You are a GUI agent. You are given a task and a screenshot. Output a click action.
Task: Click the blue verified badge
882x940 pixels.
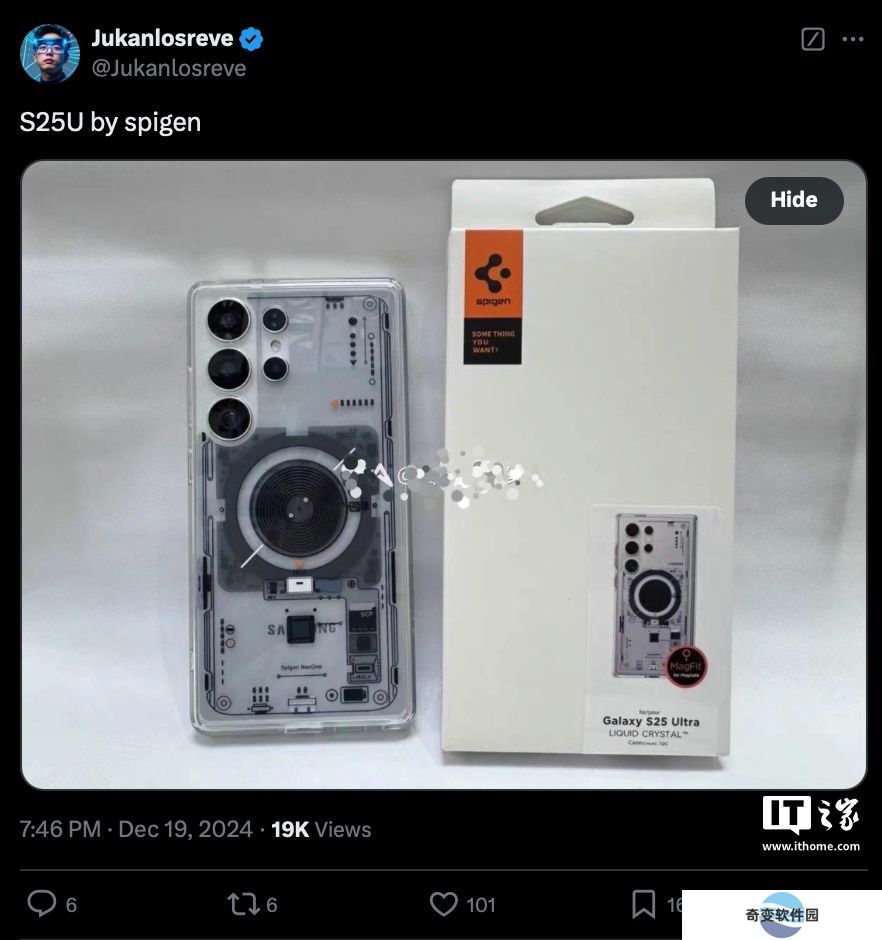tap(251, 39)
